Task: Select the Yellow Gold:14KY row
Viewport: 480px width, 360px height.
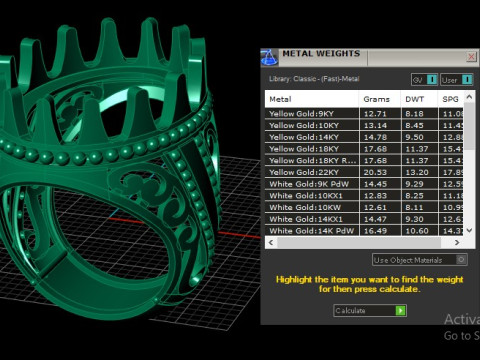Action: click(364, 137)
